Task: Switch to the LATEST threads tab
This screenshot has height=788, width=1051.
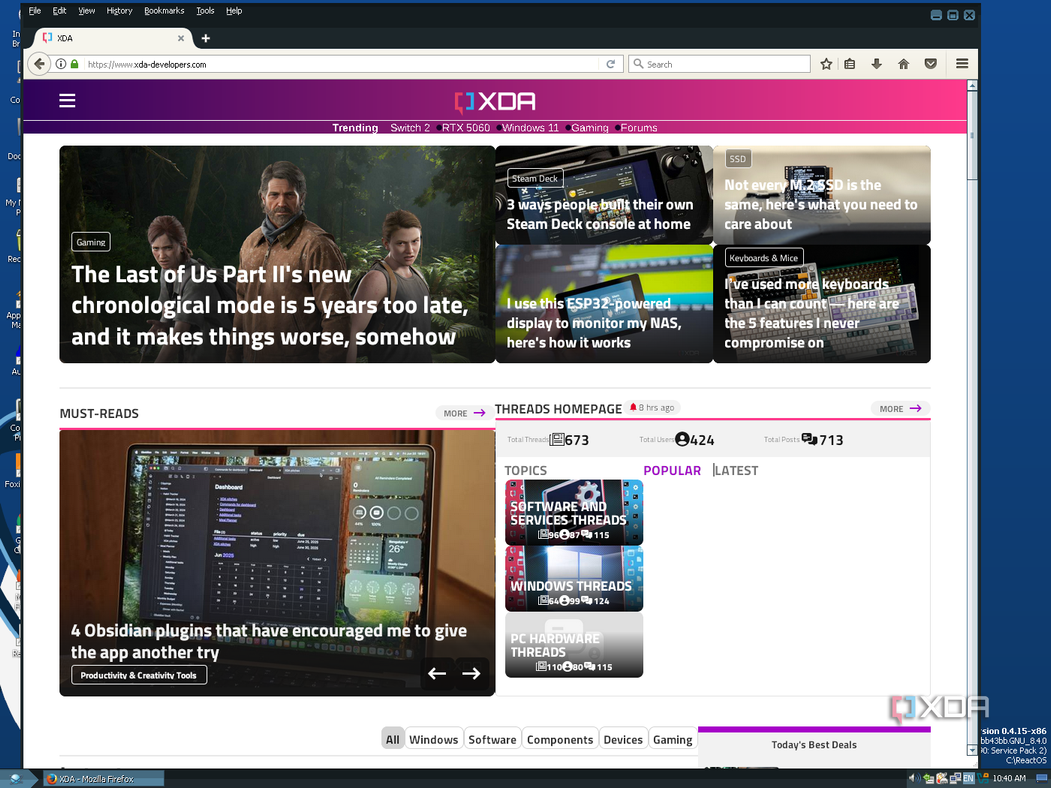Action: (737, 470)
